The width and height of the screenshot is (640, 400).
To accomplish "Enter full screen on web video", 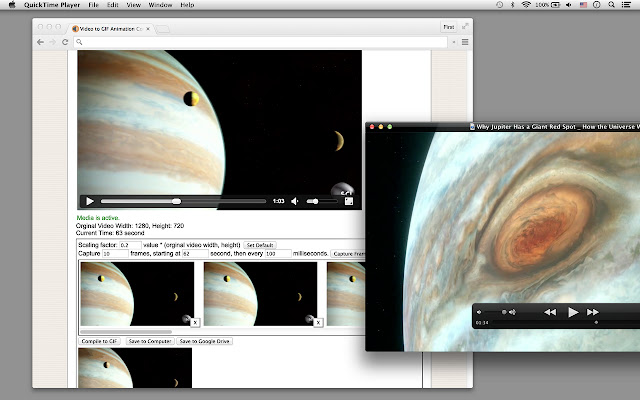I will pos(349,201).
